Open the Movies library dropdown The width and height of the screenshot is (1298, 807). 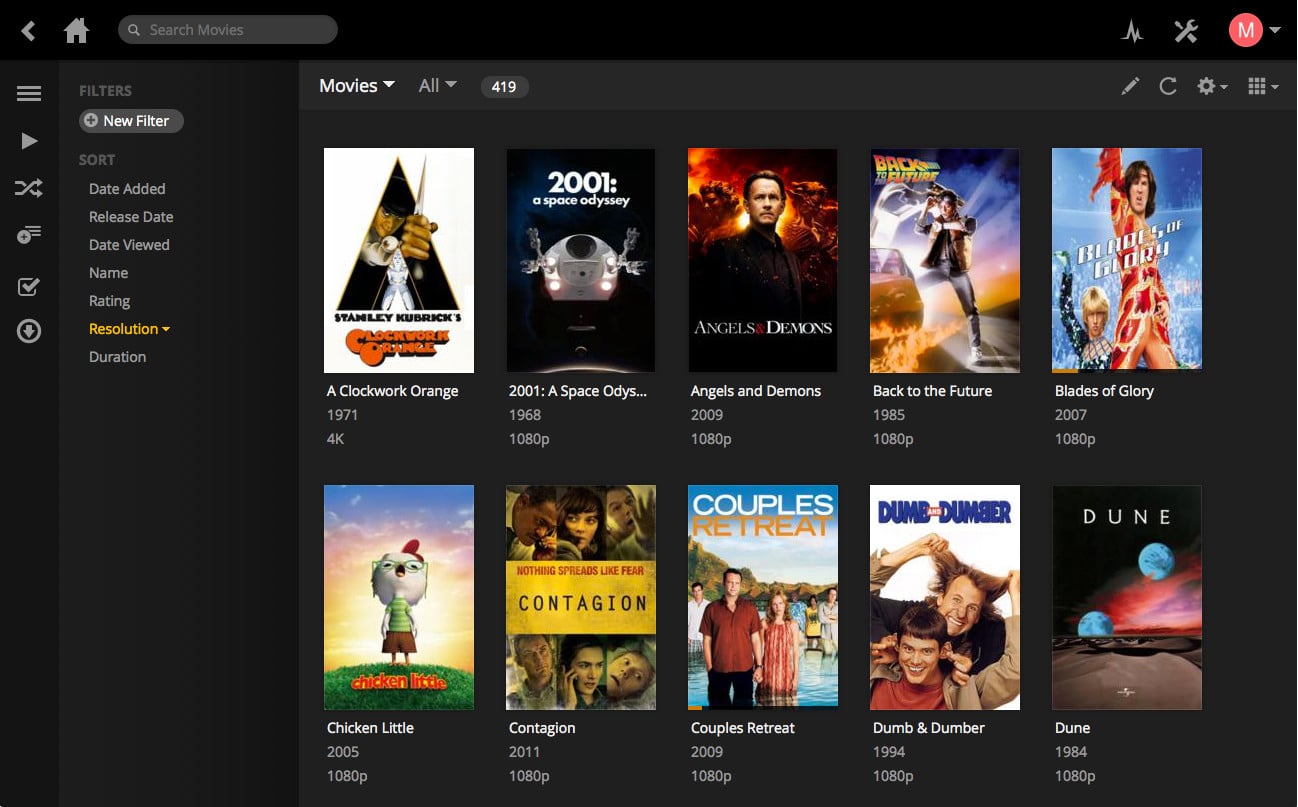click(x=357, y=86)
